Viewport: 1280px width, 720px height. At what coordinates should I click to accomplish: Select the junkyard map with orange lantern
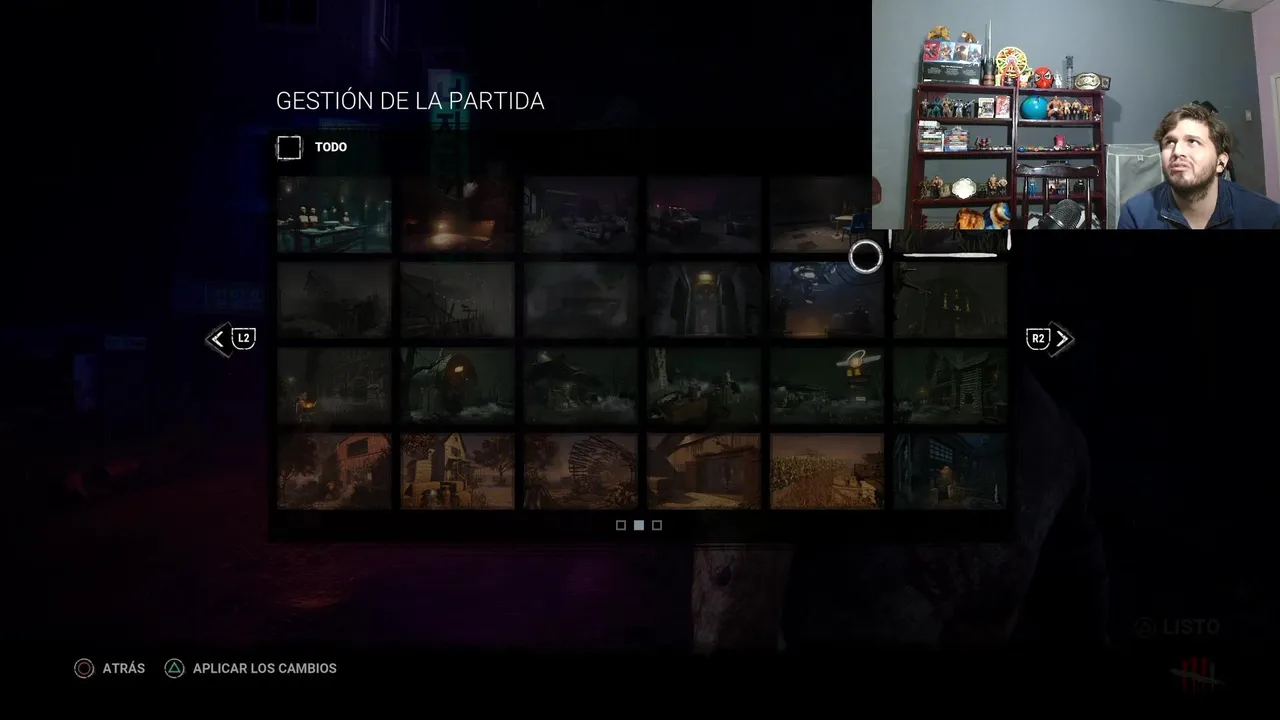(x=334, y=386)
